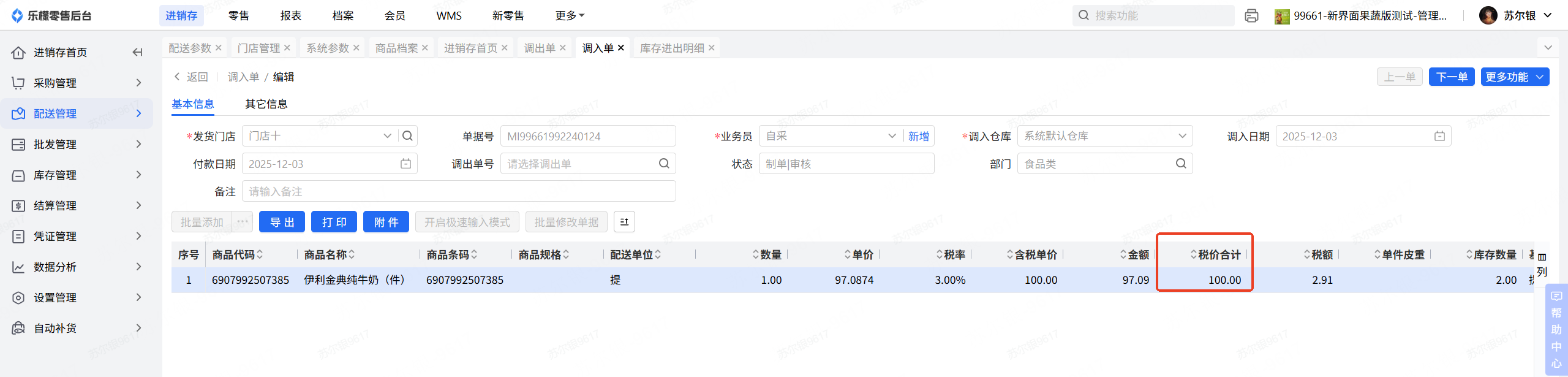Image resolution: width=1568 pixels, height=377 pixels.
Task: Click the 乐檬零售后台 logo
Action: coord(52,16)
